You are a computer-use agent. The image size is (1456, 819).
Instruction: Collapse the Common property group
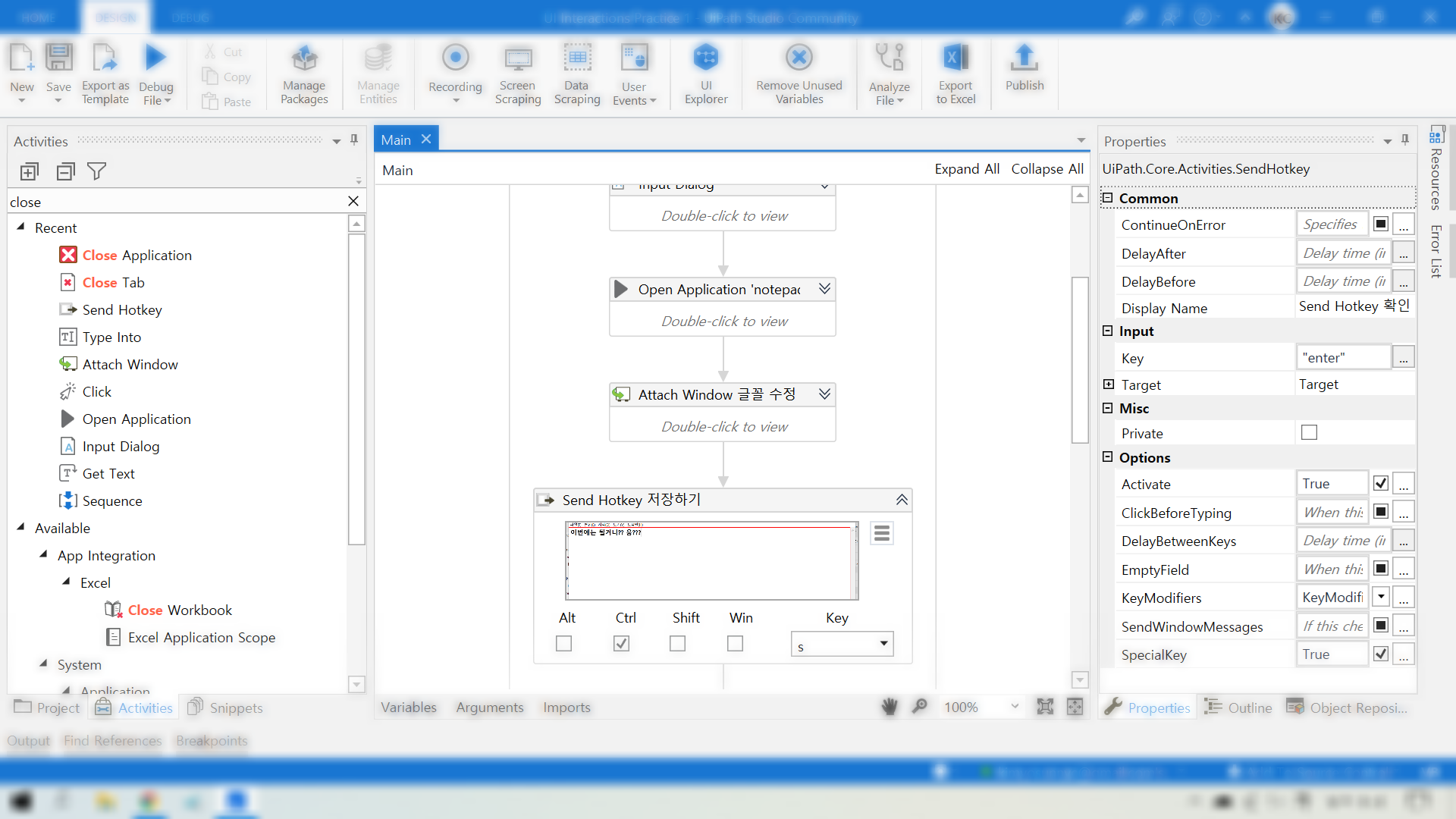[1107, 198]
